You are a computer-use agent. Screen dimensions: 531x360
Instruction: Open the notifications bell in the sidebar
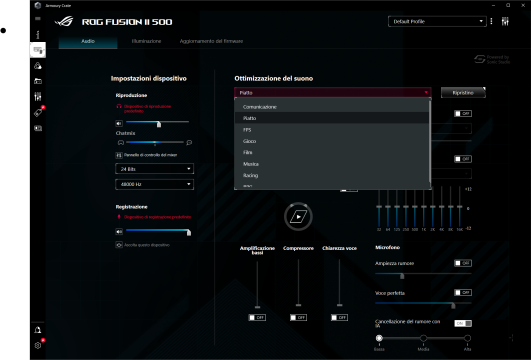coord(38,330)
